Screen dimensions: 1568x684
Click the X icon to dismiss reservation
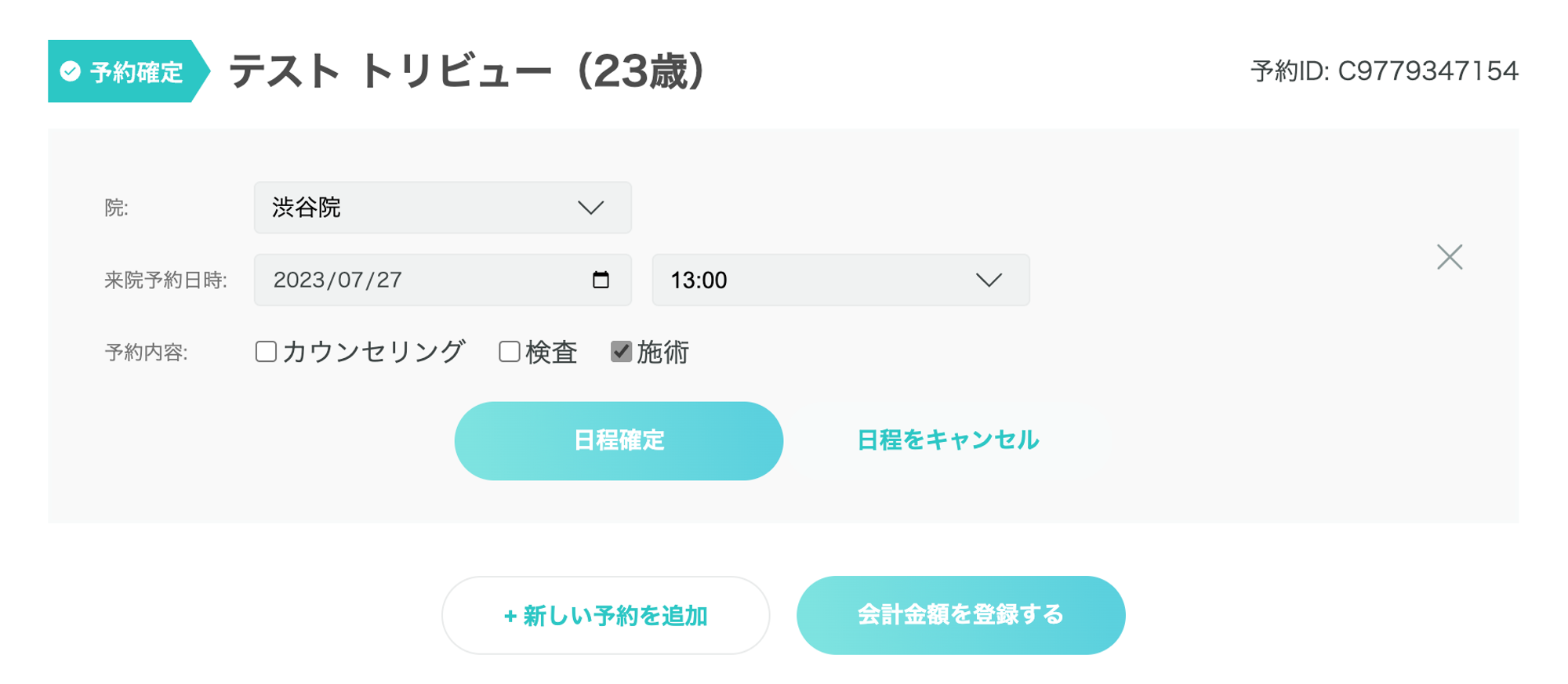pyautogui.click(x=1449, y=257)
